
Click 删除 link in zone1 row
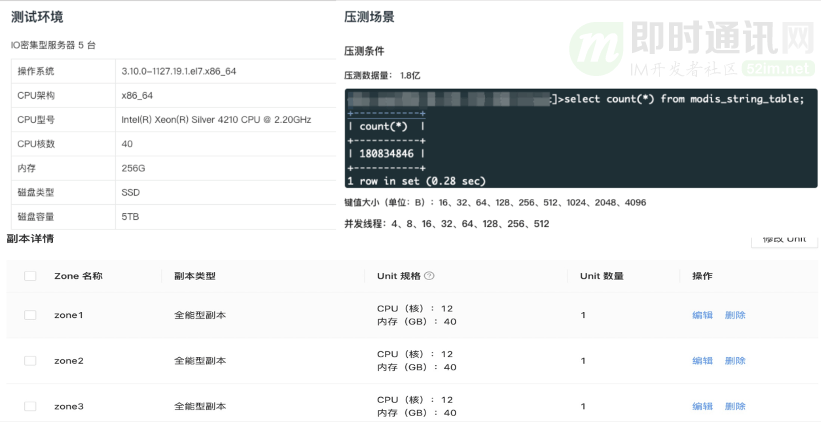coord(735,315)
